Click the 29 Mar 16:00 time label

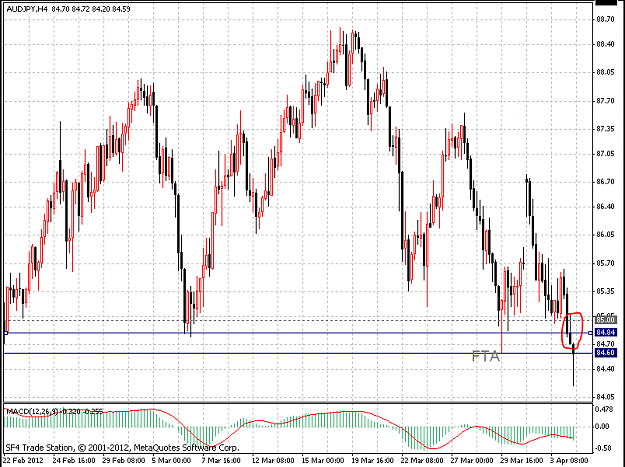[x=522, y=461]
